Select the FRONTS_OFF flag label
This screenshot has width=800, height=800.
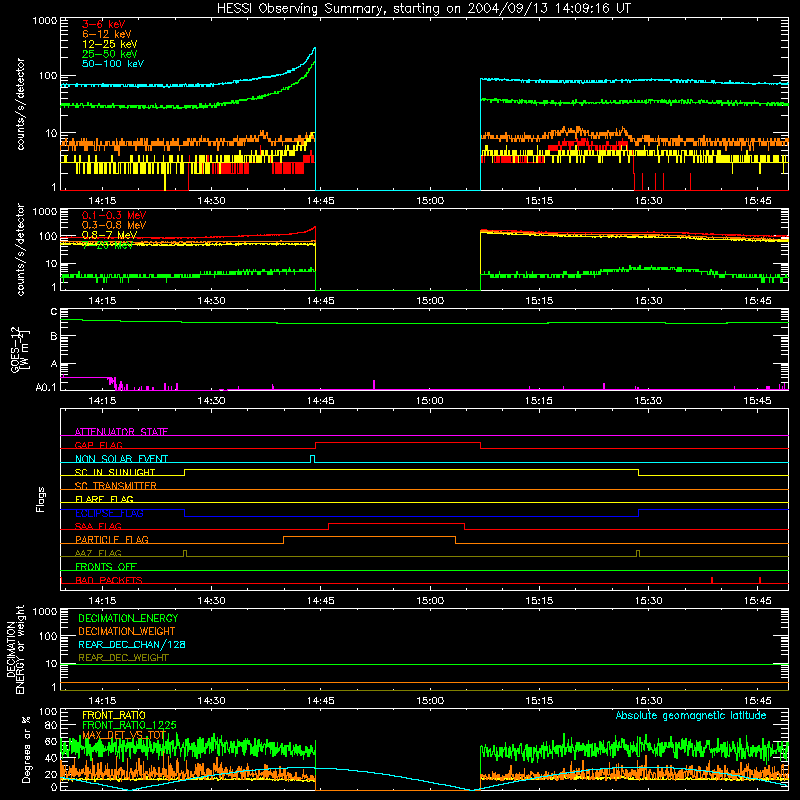tap(106, 567)
